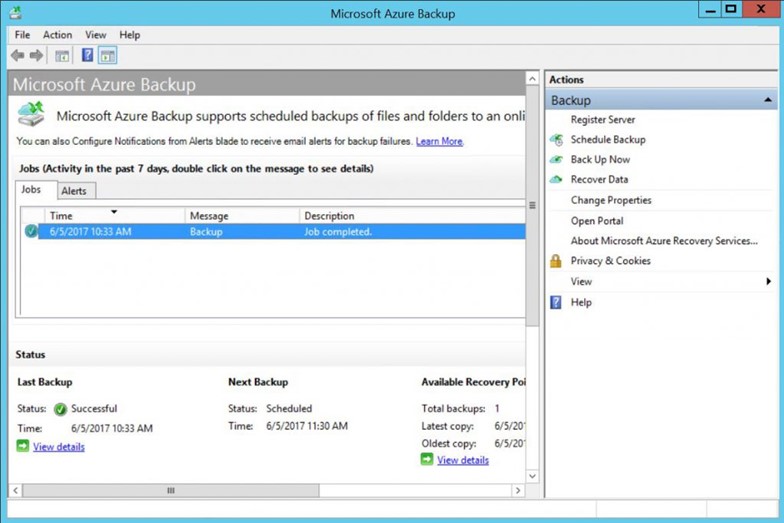
Task: Click the 'Backup' message cell
Action: [206, 232]
